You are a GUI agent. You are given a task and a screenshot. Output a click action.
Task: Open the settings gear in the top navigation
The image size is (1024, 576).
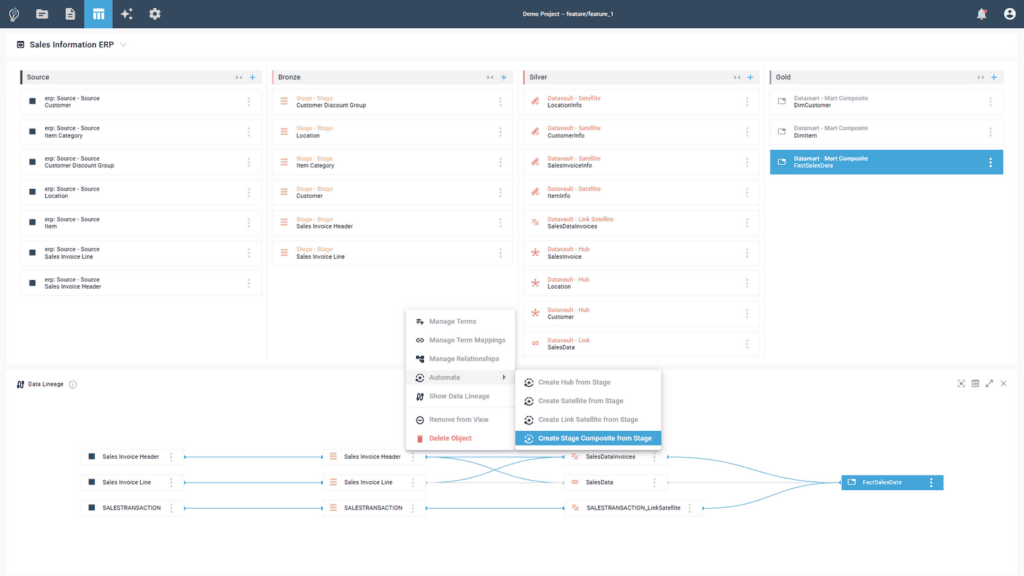153,13
